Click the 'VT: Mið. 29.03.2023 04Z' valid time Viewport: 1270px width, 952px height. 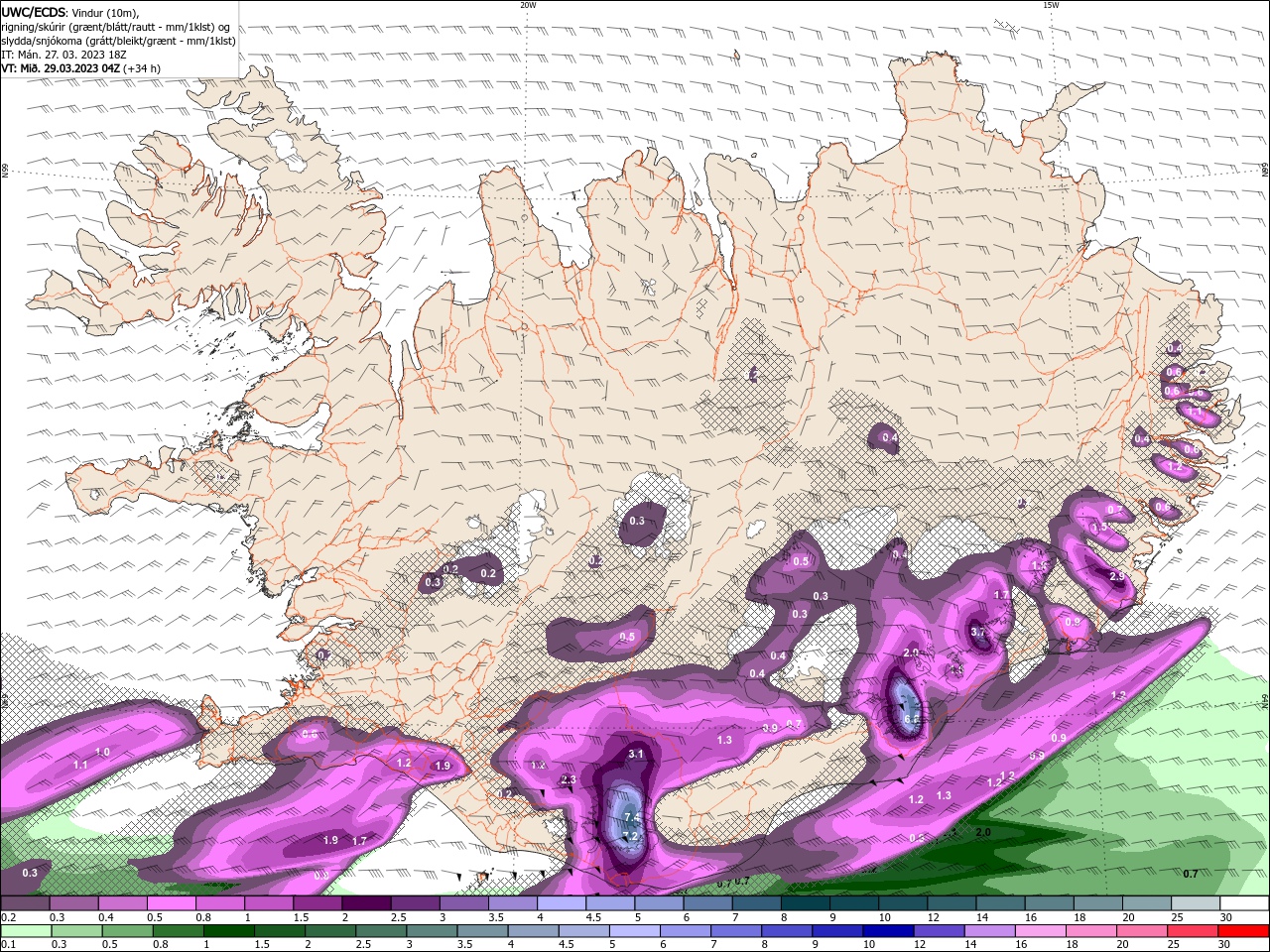click(62, 68)
